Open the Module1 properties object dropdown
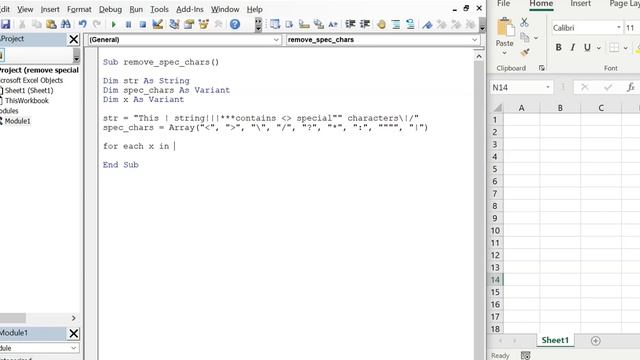 [x=73, y=348]
